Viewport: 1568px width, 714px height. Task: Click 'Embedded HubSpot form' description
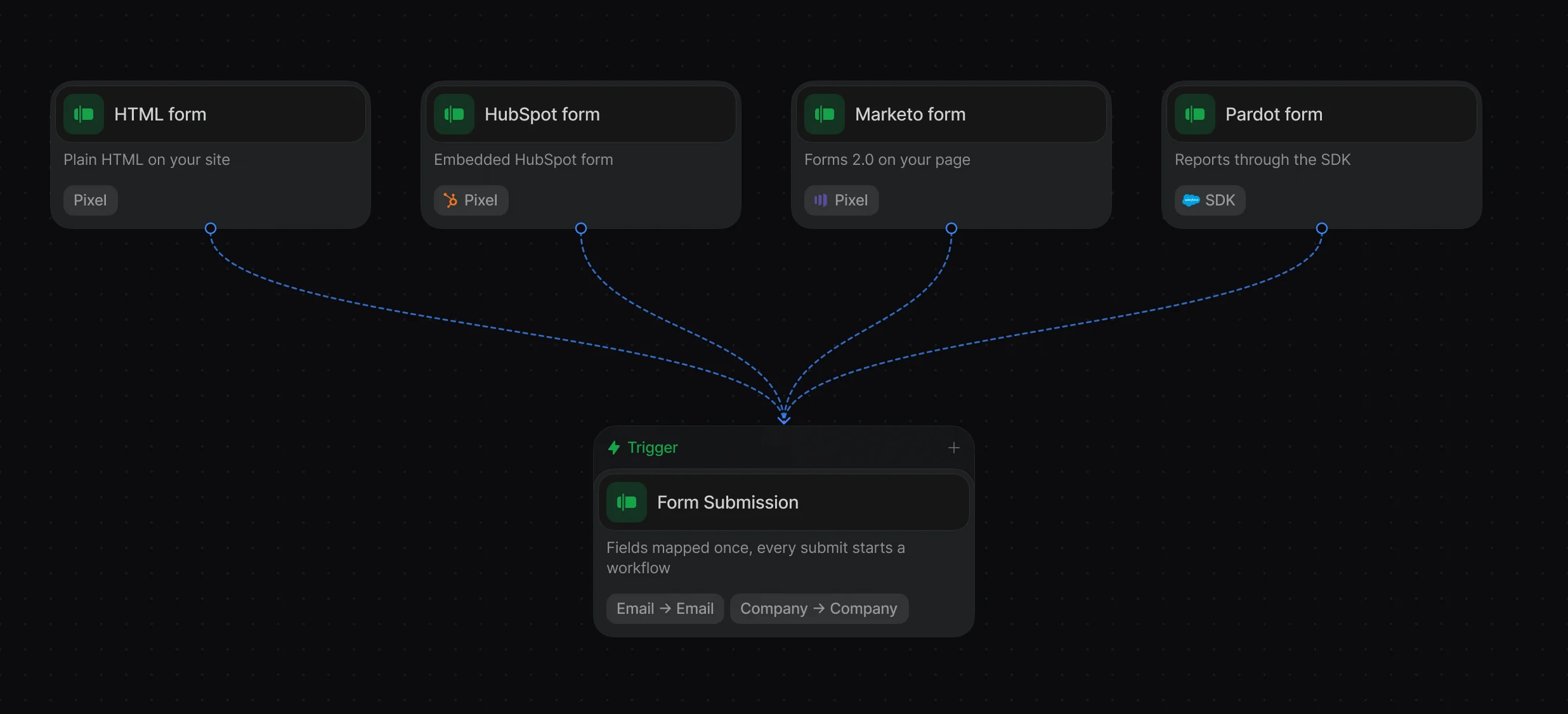[x=523, y=160]
